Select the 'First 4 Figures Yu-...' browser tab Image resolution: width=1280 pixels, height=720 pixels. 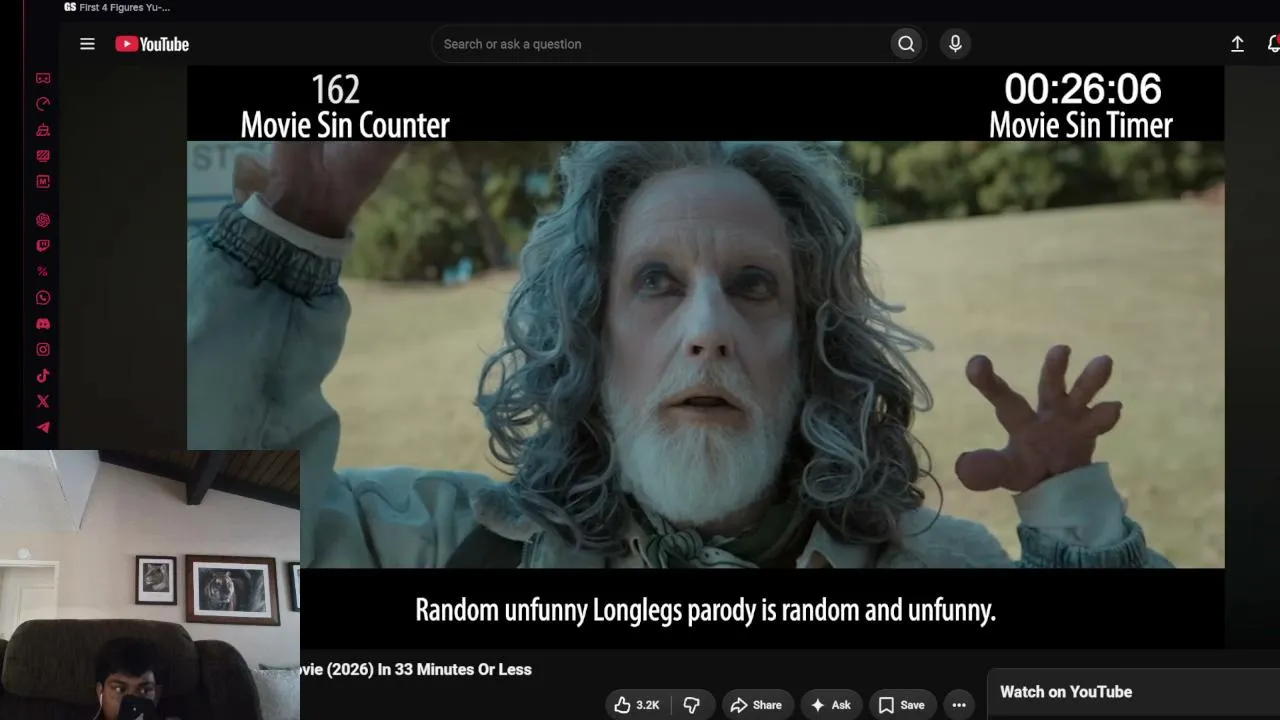coord(117,8)
